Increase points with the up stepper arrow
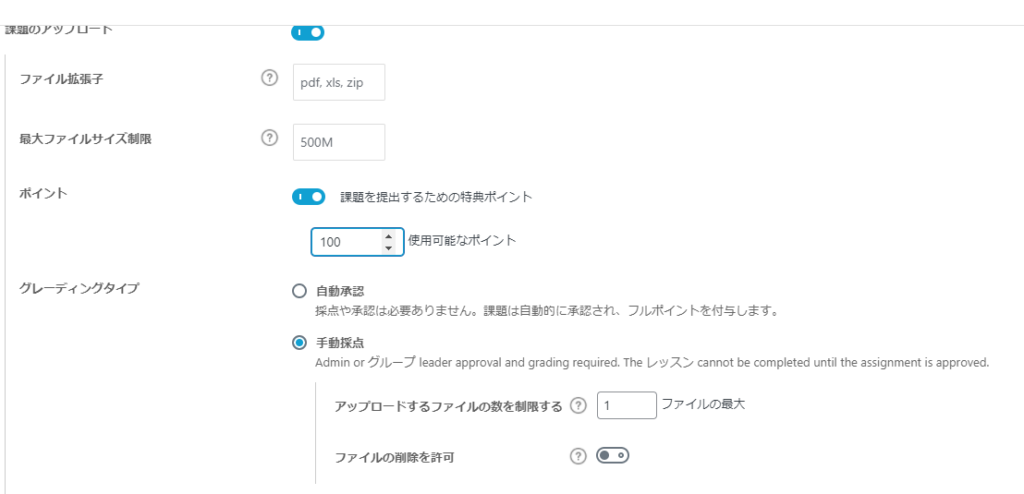The height and width of the screenshot is (494, 1024). [389, 237]
